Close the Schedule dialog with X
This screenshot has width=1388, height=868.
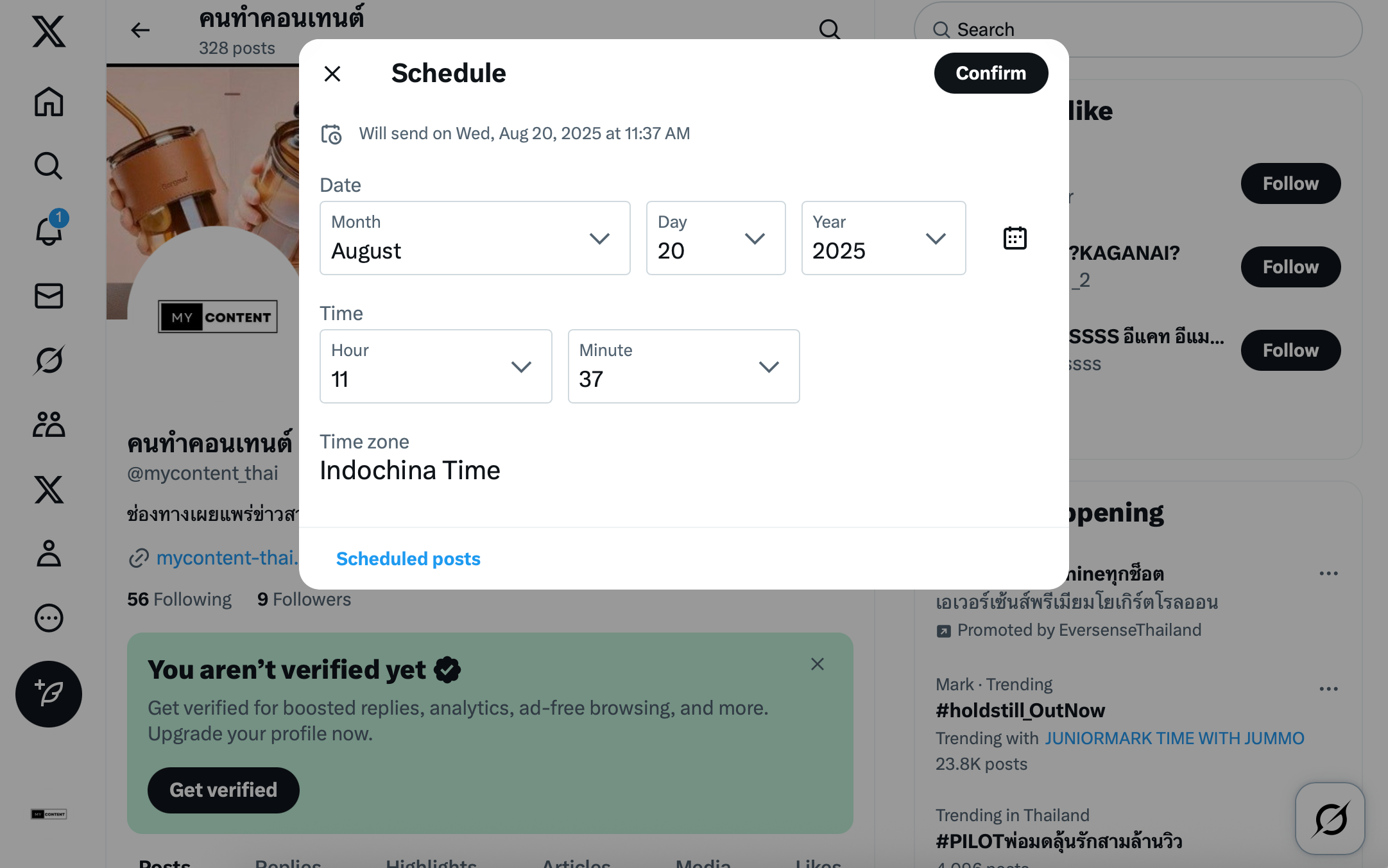[332, 74]
